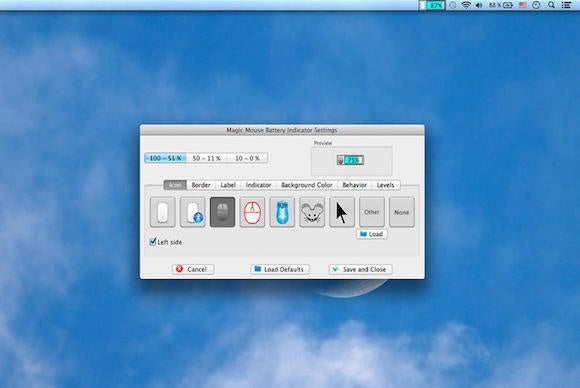Switch to the Behavior tab
The height and width of the screenshot is (388, 580).
[x=354, y=185]
